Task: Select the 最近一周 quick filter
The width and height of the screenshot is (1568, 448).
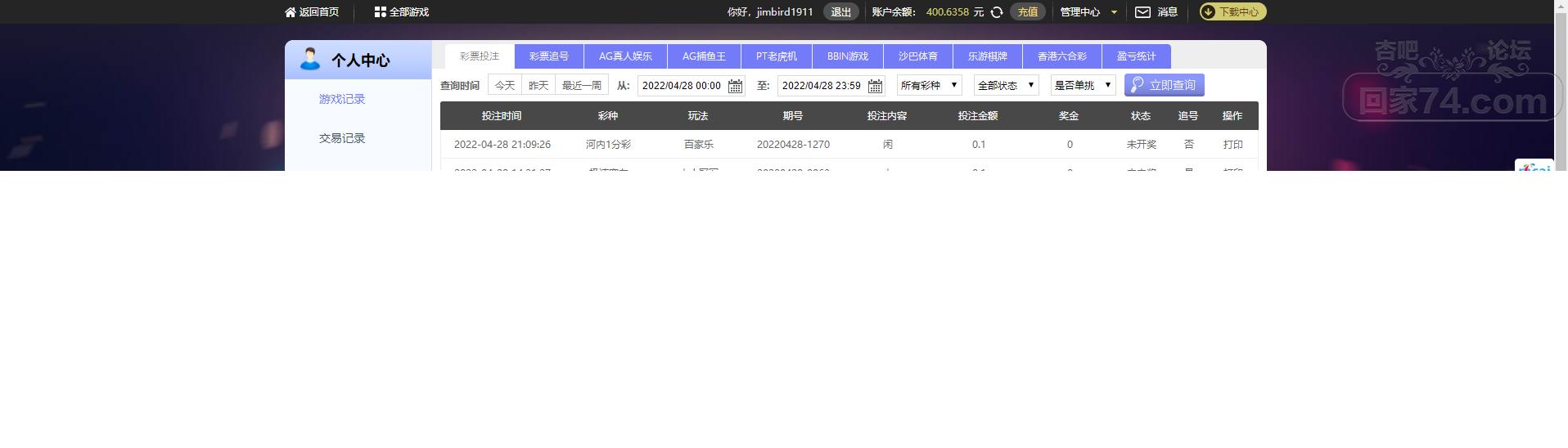Action: click(582, 85)
